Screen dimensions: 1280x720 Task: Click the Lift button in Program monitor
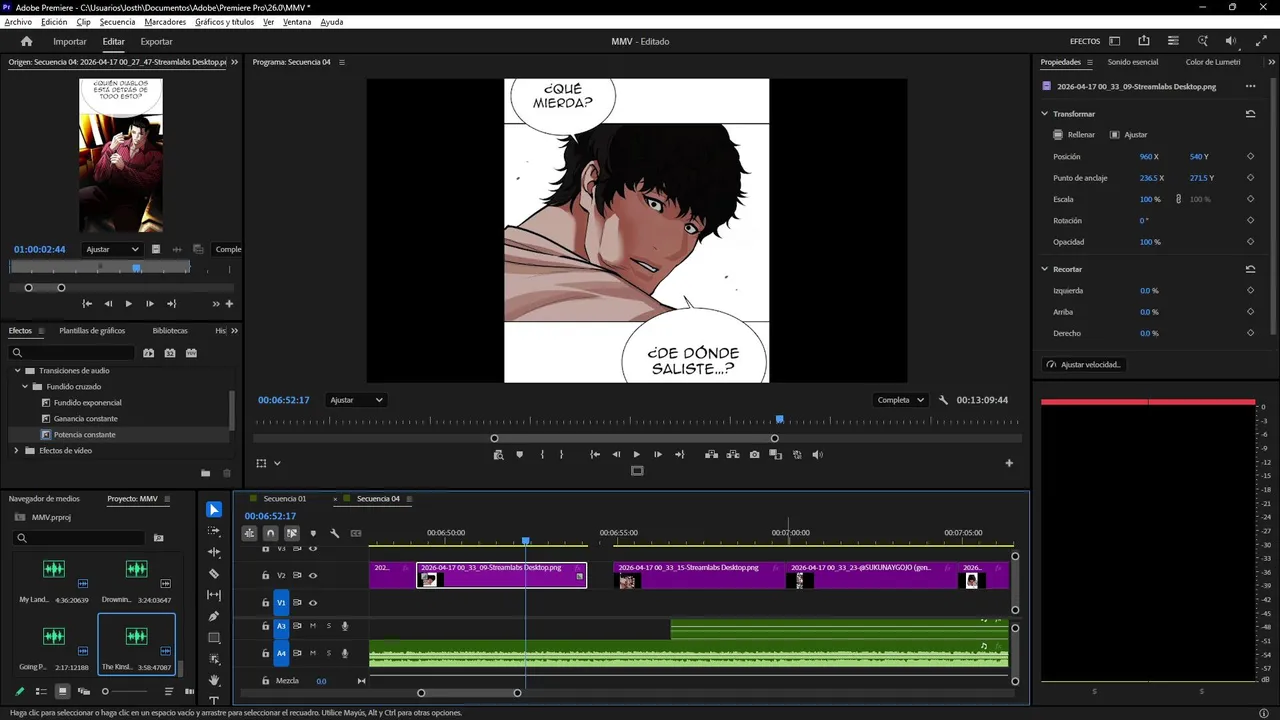[711, 454]
